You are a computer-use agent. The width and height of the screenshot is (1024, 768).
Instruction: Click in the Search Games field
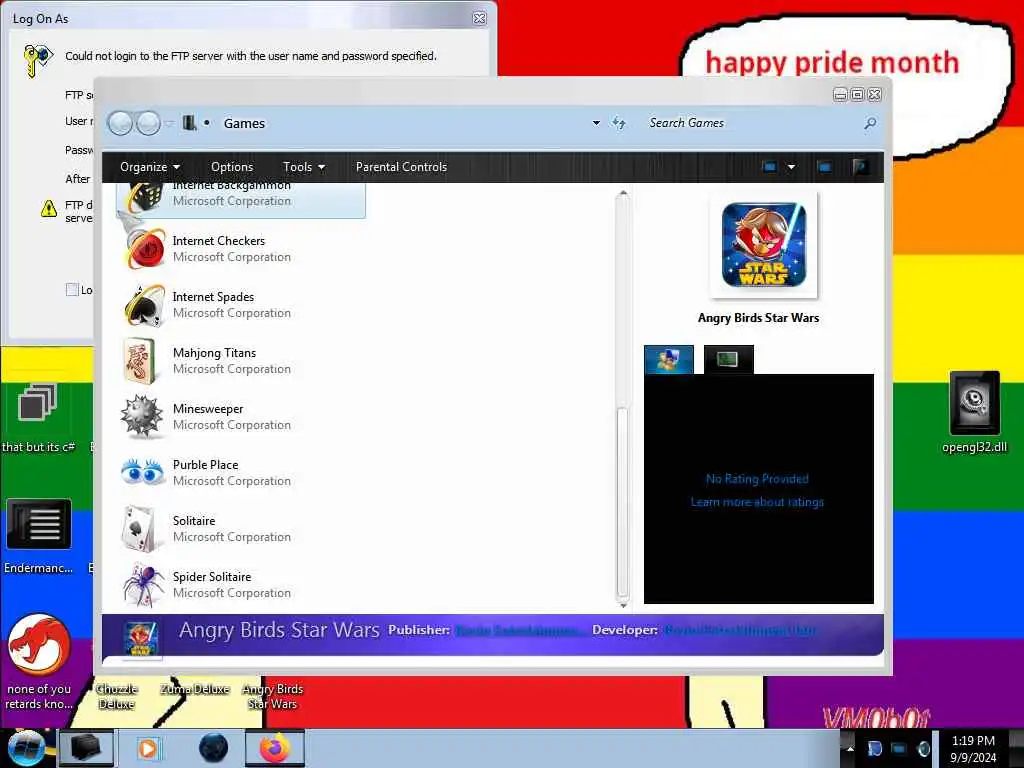pyautogui.click(x=751, y=123)
